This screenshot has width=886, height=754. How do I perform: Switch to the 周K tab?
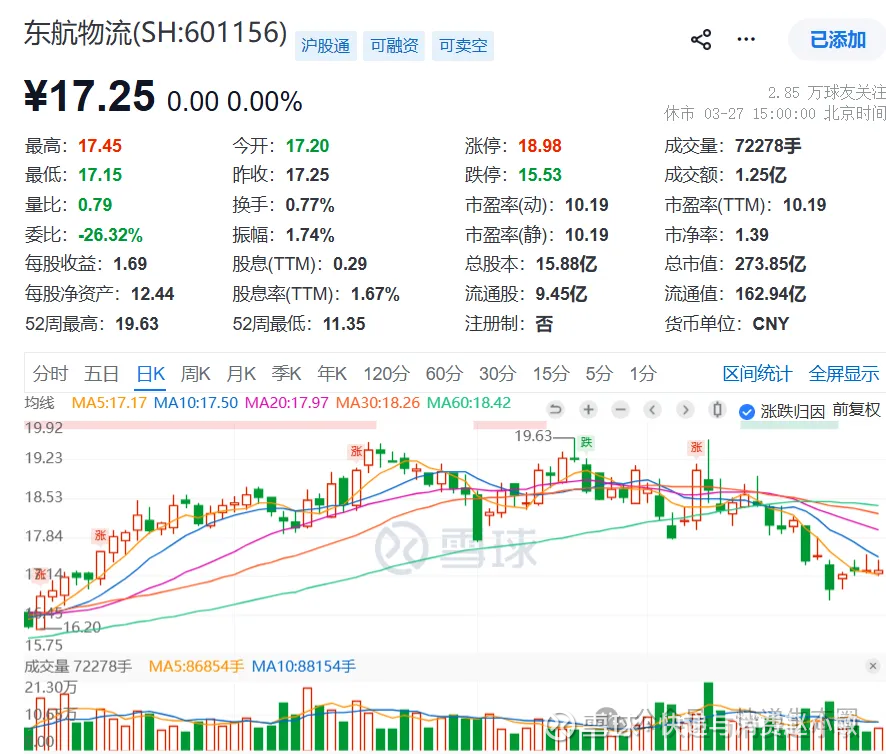(x=195, y=374)
